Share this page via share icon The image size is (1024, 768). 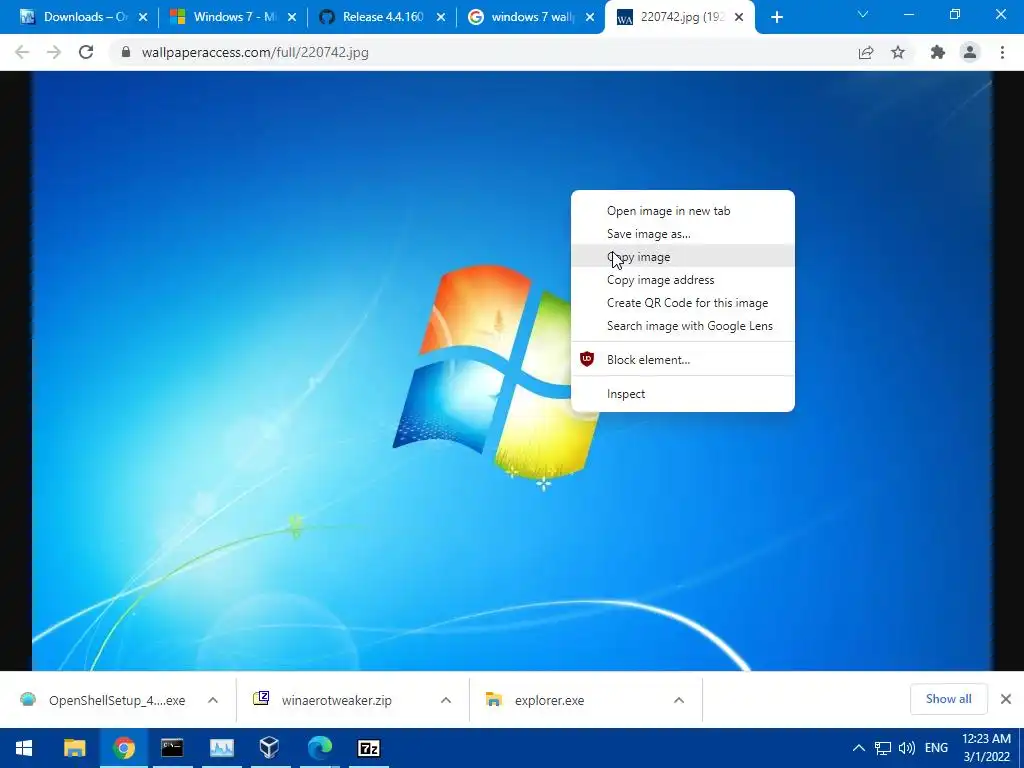(x=866, y=52)
